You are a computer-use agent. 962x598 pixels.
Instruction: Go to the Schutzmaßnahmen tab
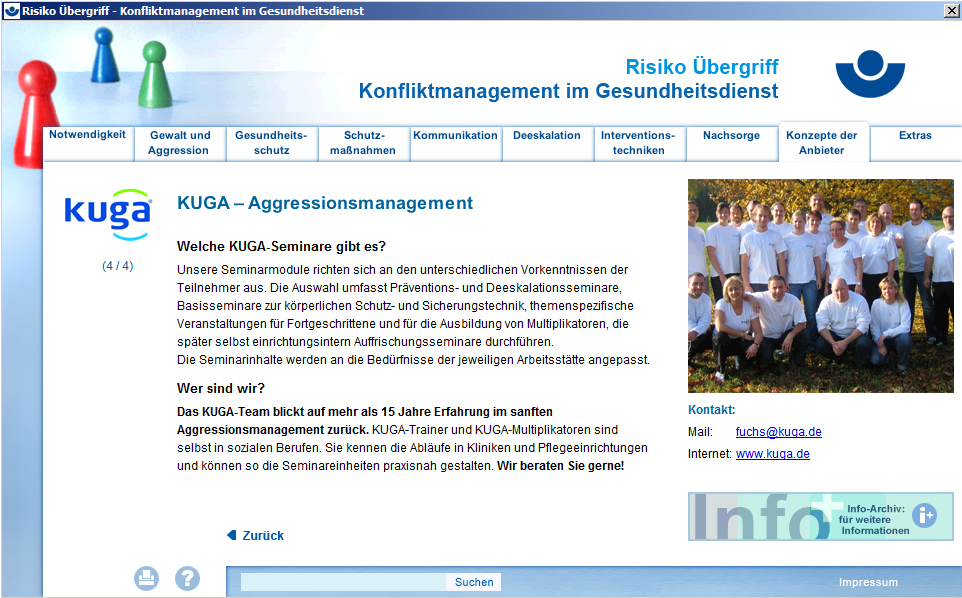363,143
